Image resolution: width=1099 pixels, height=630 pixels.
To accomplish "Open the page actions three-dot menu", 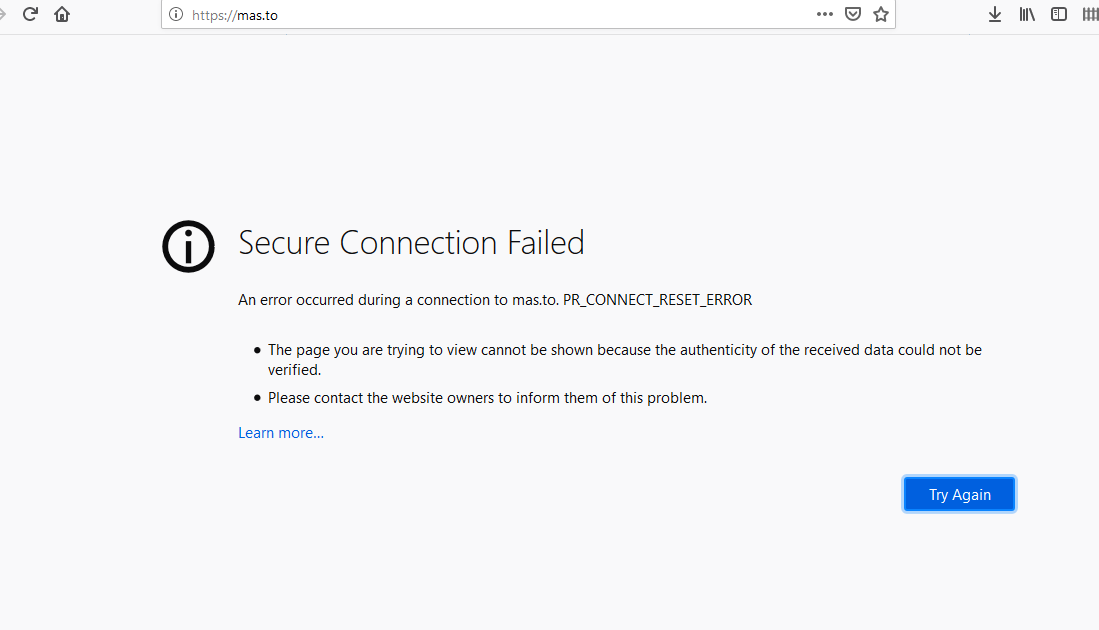I will (825, 14).
